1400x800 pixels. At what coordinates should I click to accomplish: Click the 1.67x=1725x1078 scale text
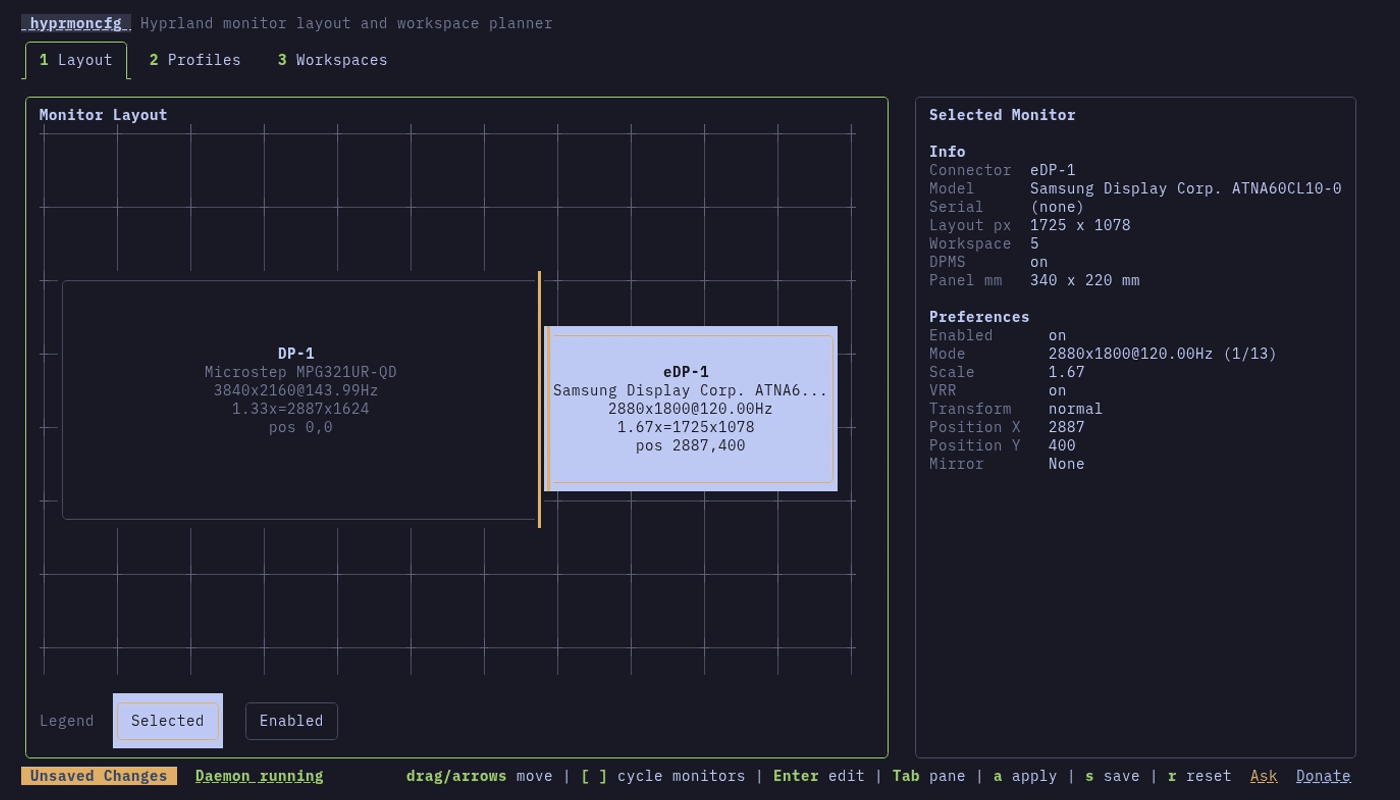[685, 427]
